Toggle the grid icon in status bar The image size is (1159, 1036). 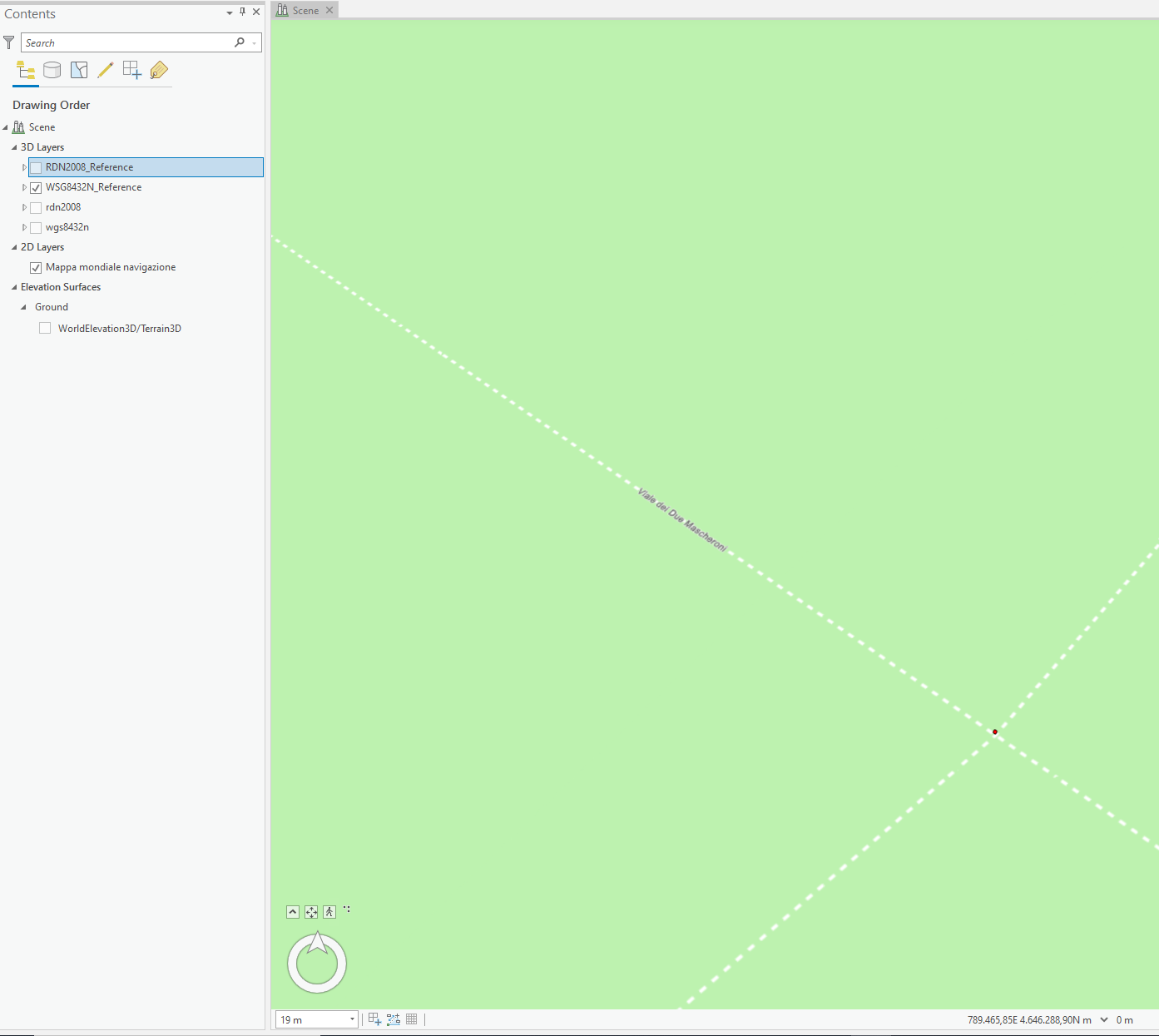pyautogui.click(x=412, y=1019)
